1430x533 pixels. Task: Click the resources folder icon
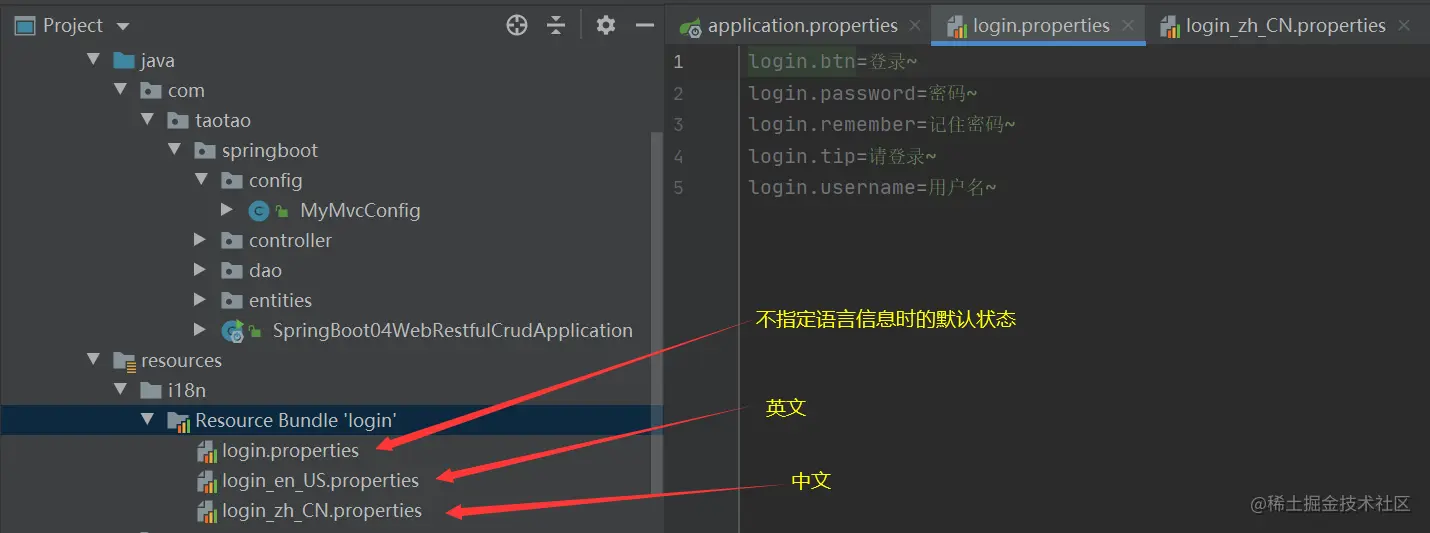(124, 361)
